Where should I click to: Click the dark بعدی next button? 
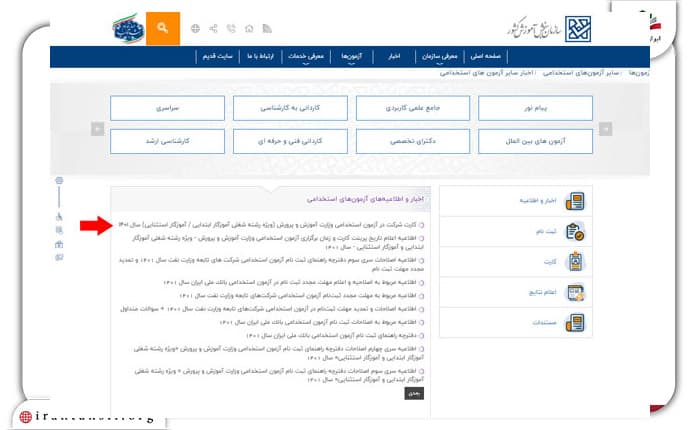click(414, 393)
